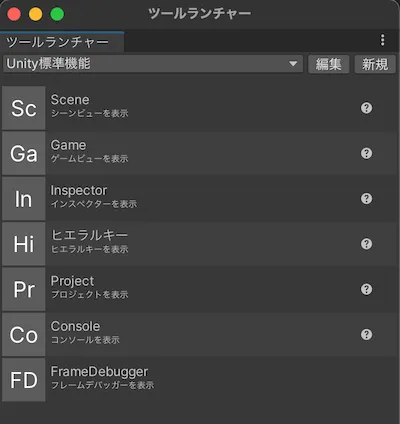Click the ヒエラルキー title text
This screenshot has height=424, width=400.
(89, 235)
